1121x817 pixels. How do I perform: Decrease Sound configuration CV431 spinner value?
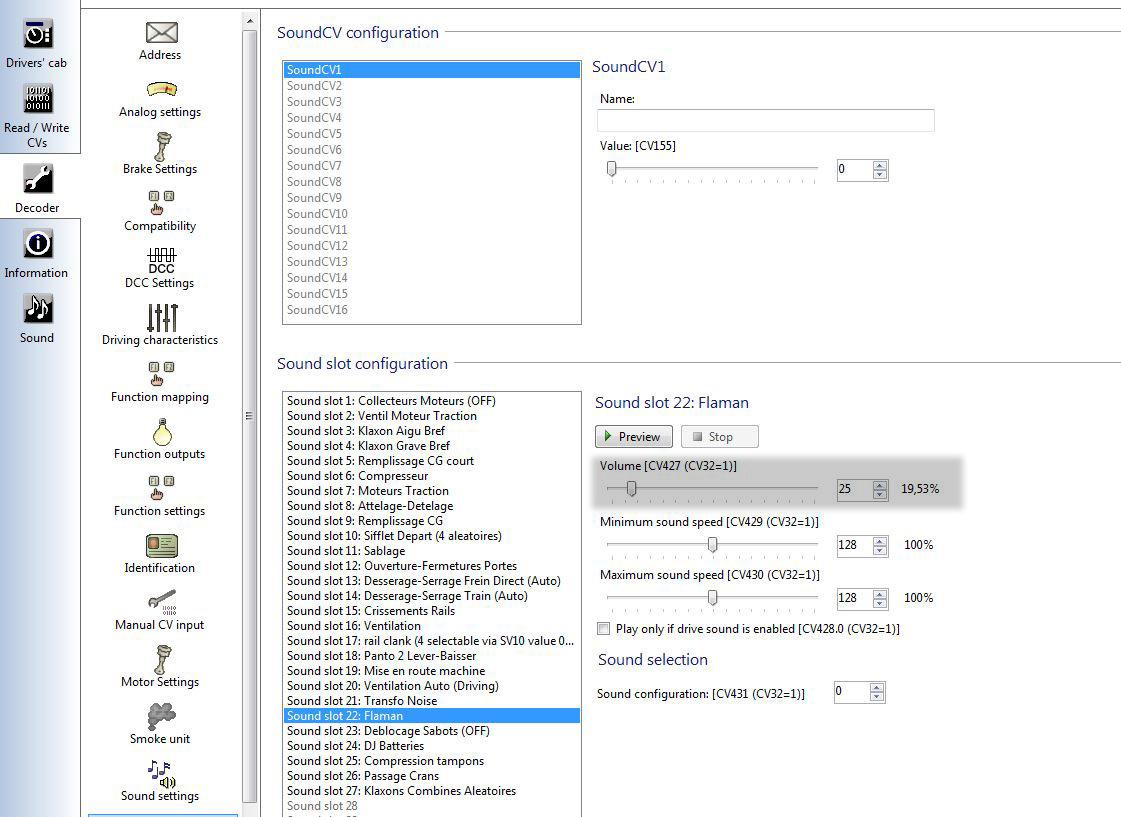click(x=877, y=697)
